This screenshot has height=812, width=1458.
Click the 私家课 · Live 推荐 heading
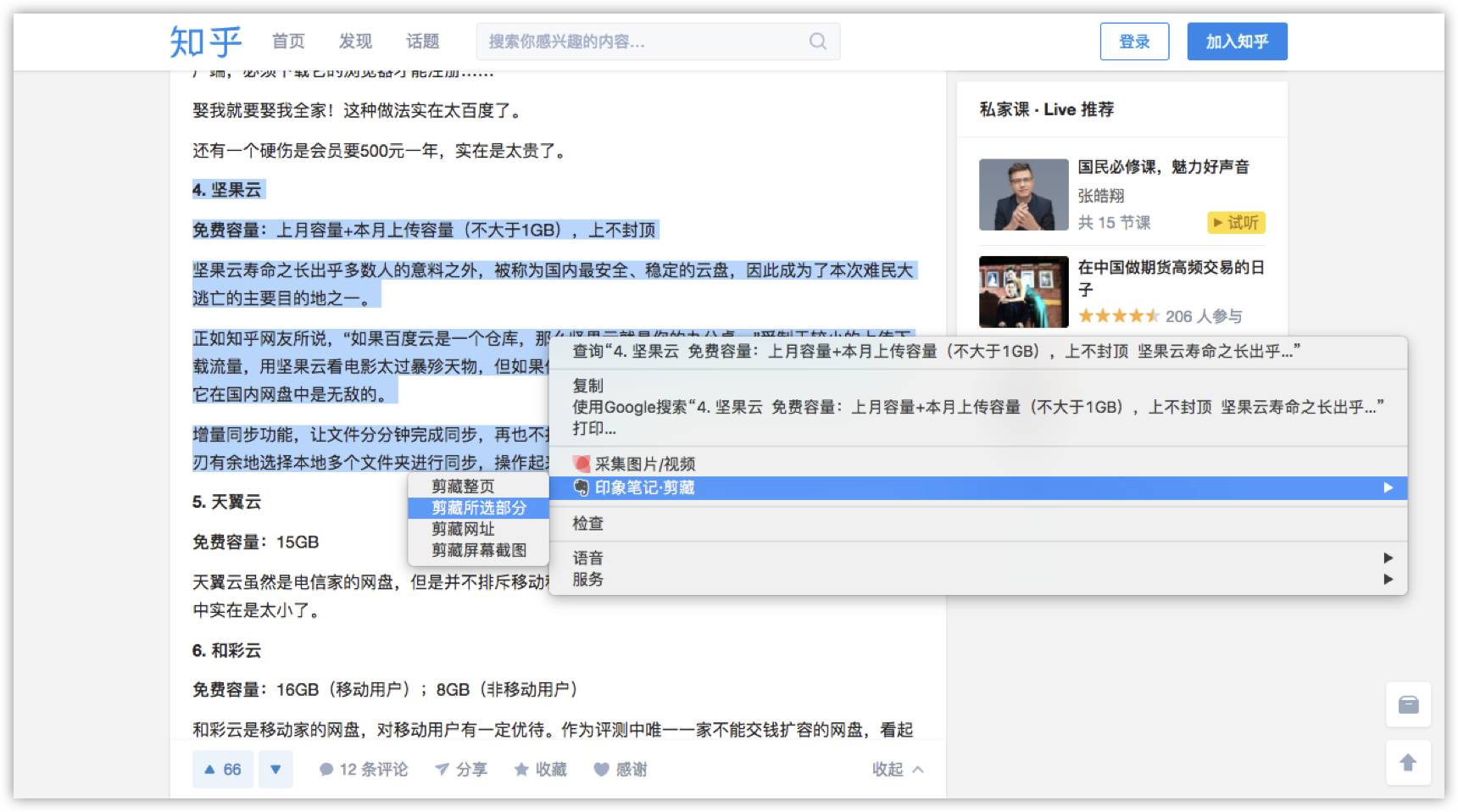[1047, 109]
